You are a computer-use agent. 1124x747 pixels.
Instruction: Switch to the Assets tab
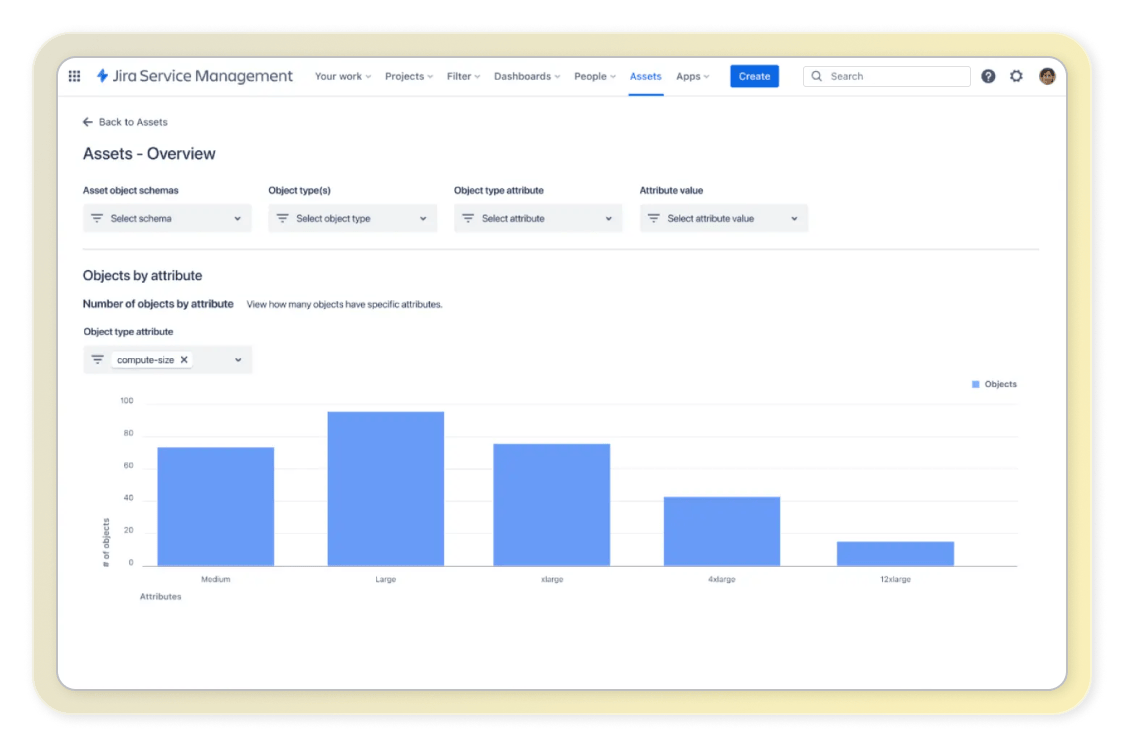[x=645, y=76]
